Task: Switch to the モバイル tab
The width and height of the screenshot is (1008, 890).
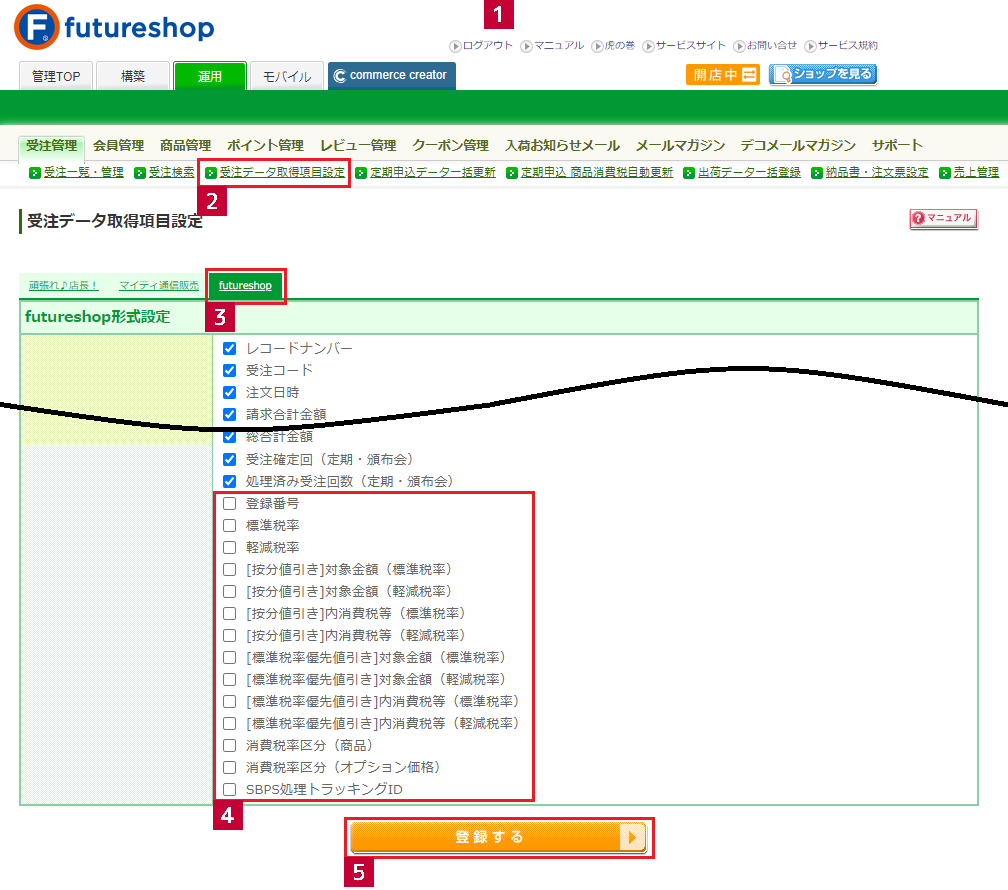Action: click(287, 76)
